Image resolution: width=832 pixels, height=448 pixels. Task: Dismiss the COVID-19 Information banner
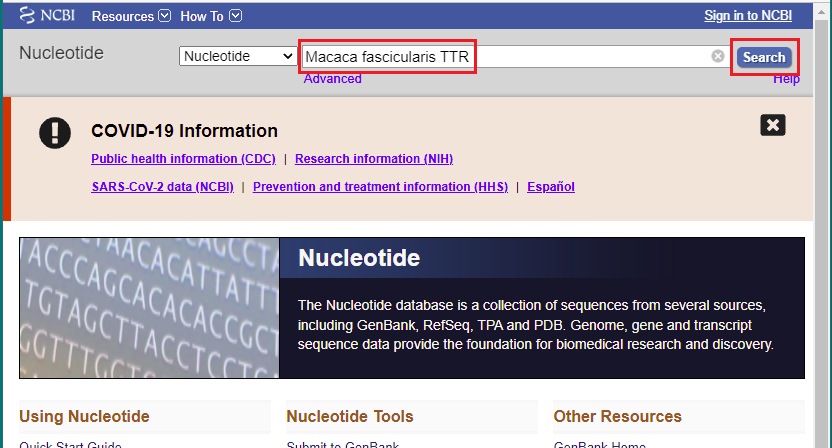[773, 125]
